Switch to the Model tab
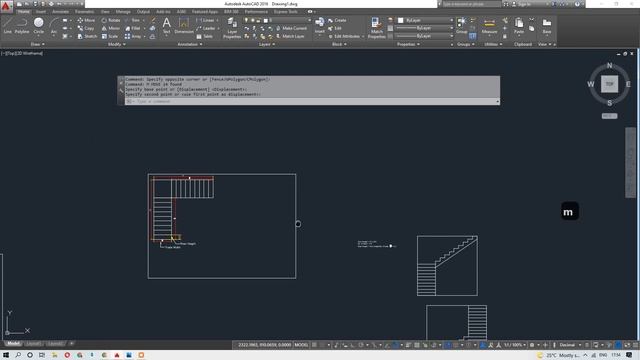The image size is (640, 360). coord(13,344)
